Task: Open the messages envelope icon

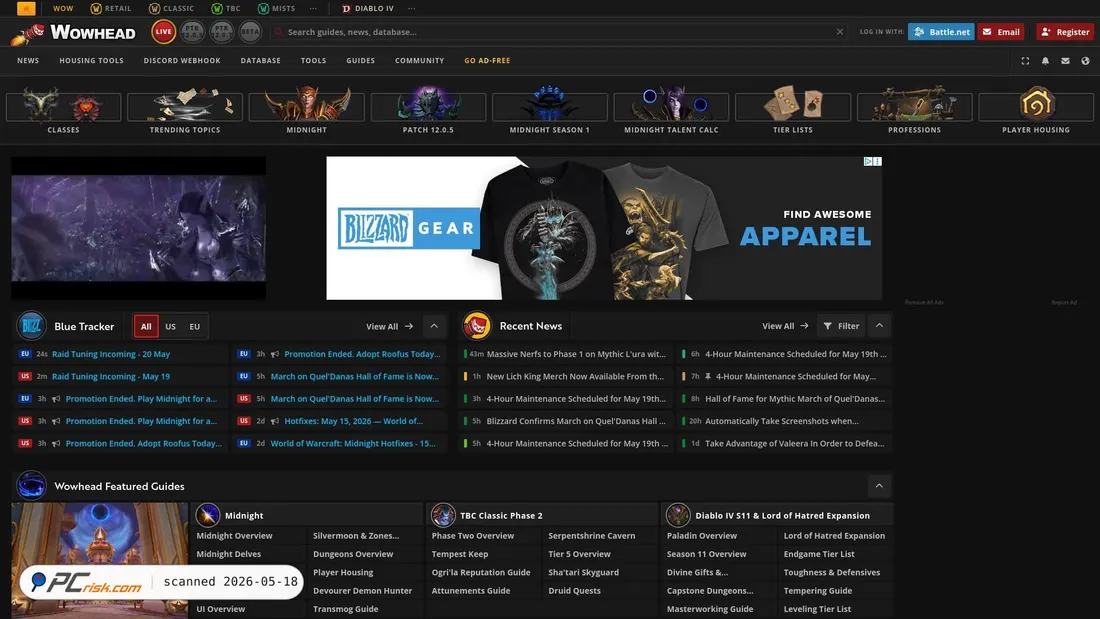Action: [x=1065, y=61]
